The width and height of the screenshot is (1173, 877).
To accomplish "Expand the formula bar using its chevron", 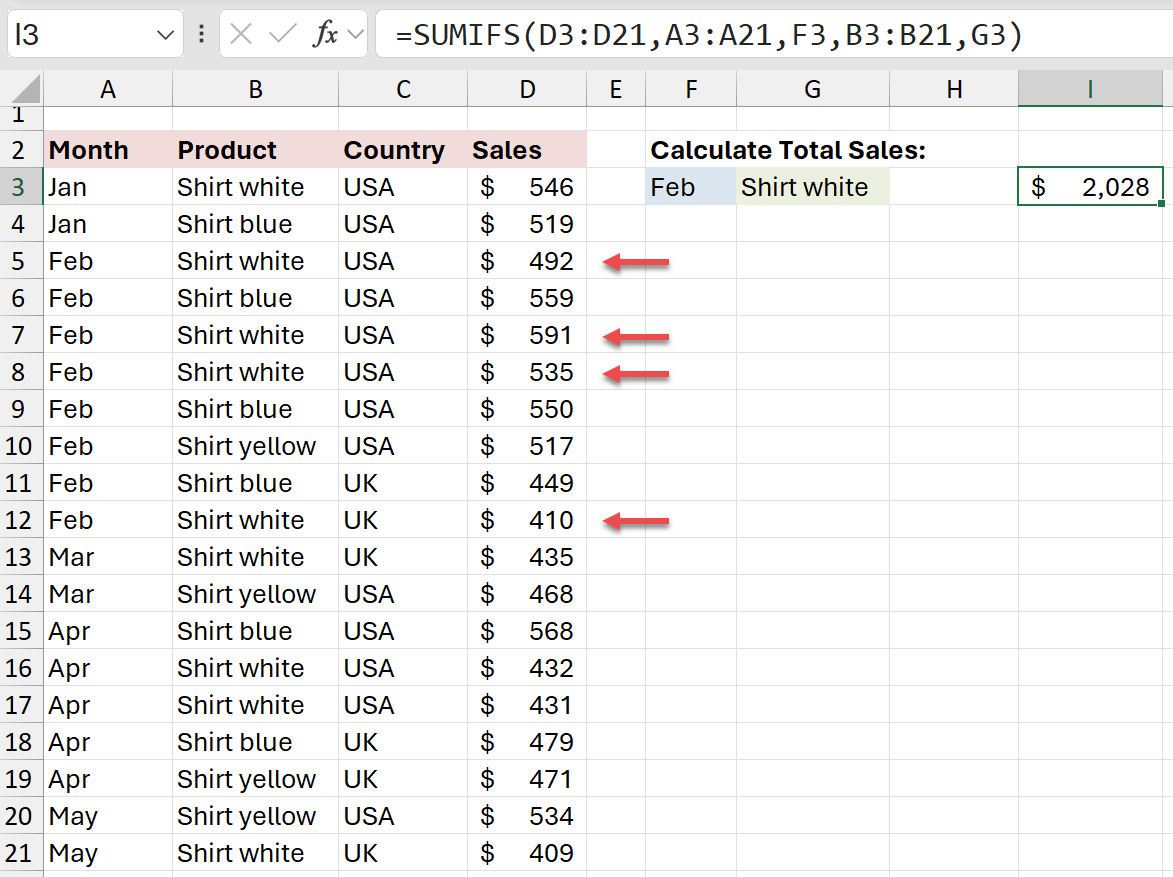I will [358, 35].
